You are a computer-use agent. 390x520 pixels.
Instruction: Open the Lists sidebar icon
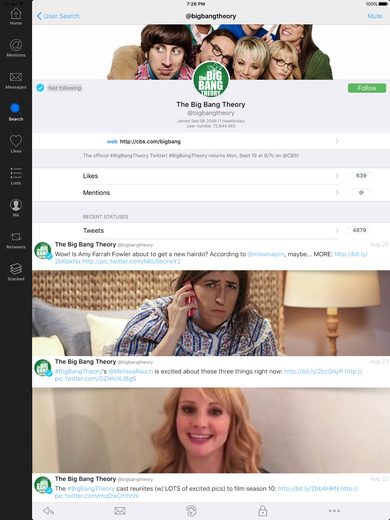pos(16,176)
